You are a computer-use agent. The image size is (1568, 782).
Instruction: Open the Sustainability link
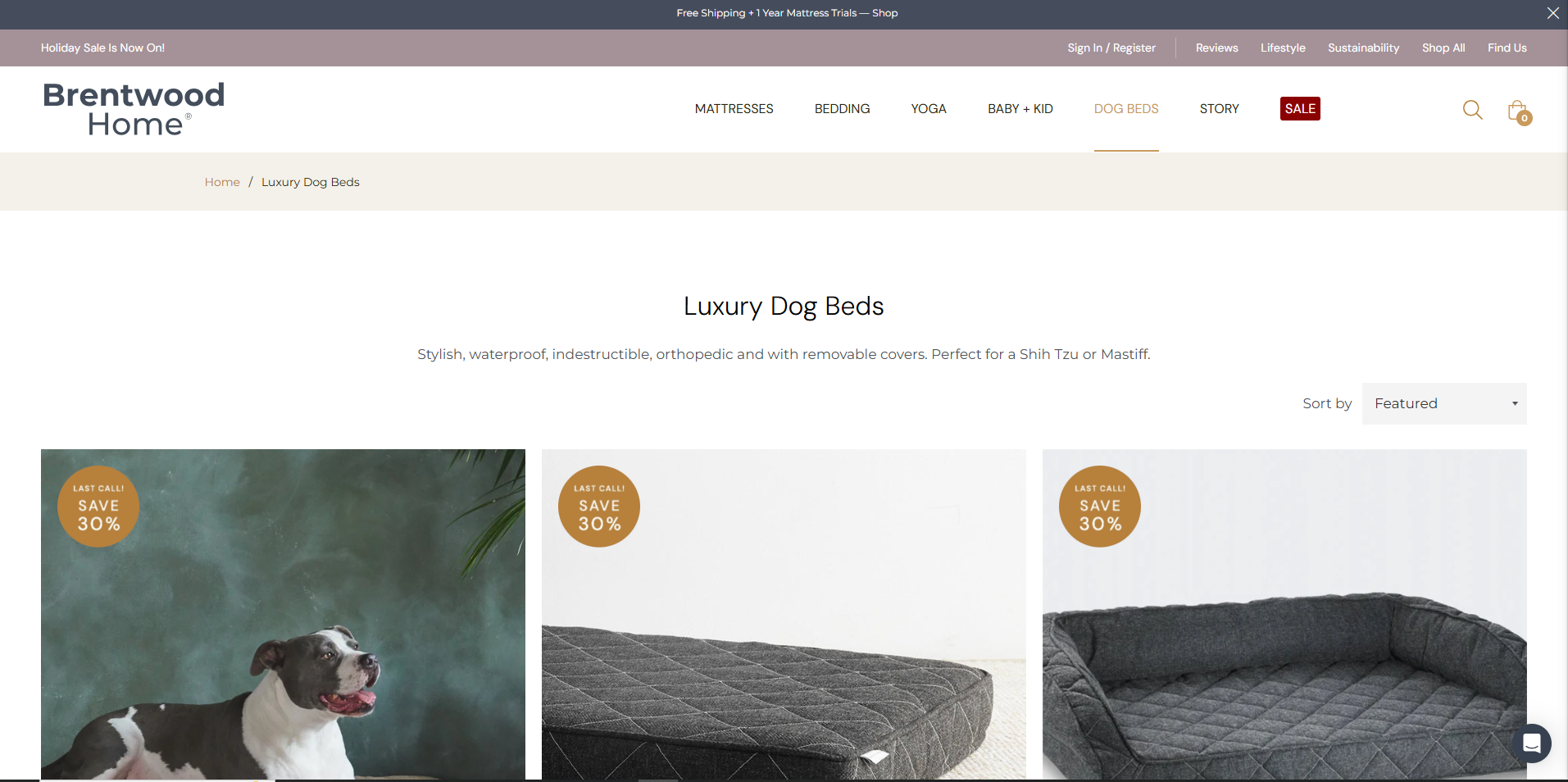[x=1363, y=48]
